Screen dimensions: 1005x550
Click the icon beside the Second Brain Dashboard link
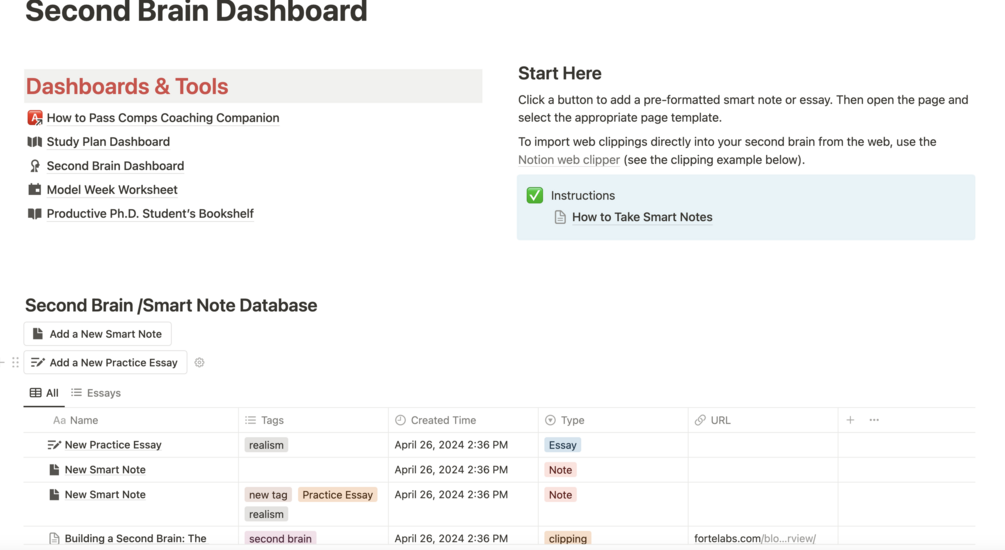pyautogui.click(x=35, y=166)
